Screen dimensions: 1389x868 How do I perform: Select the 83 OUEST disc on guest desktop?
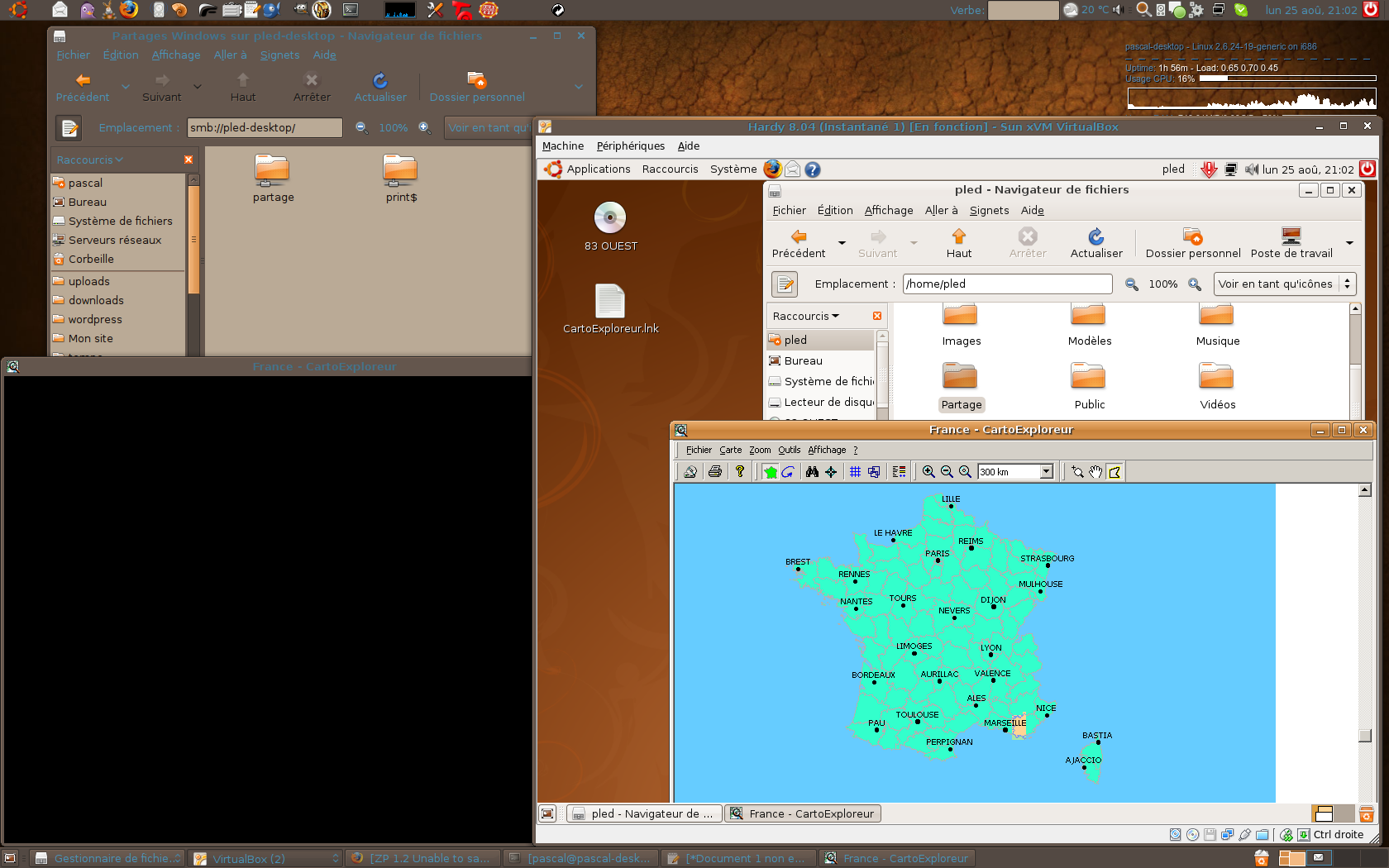click(x=610, y=227)
